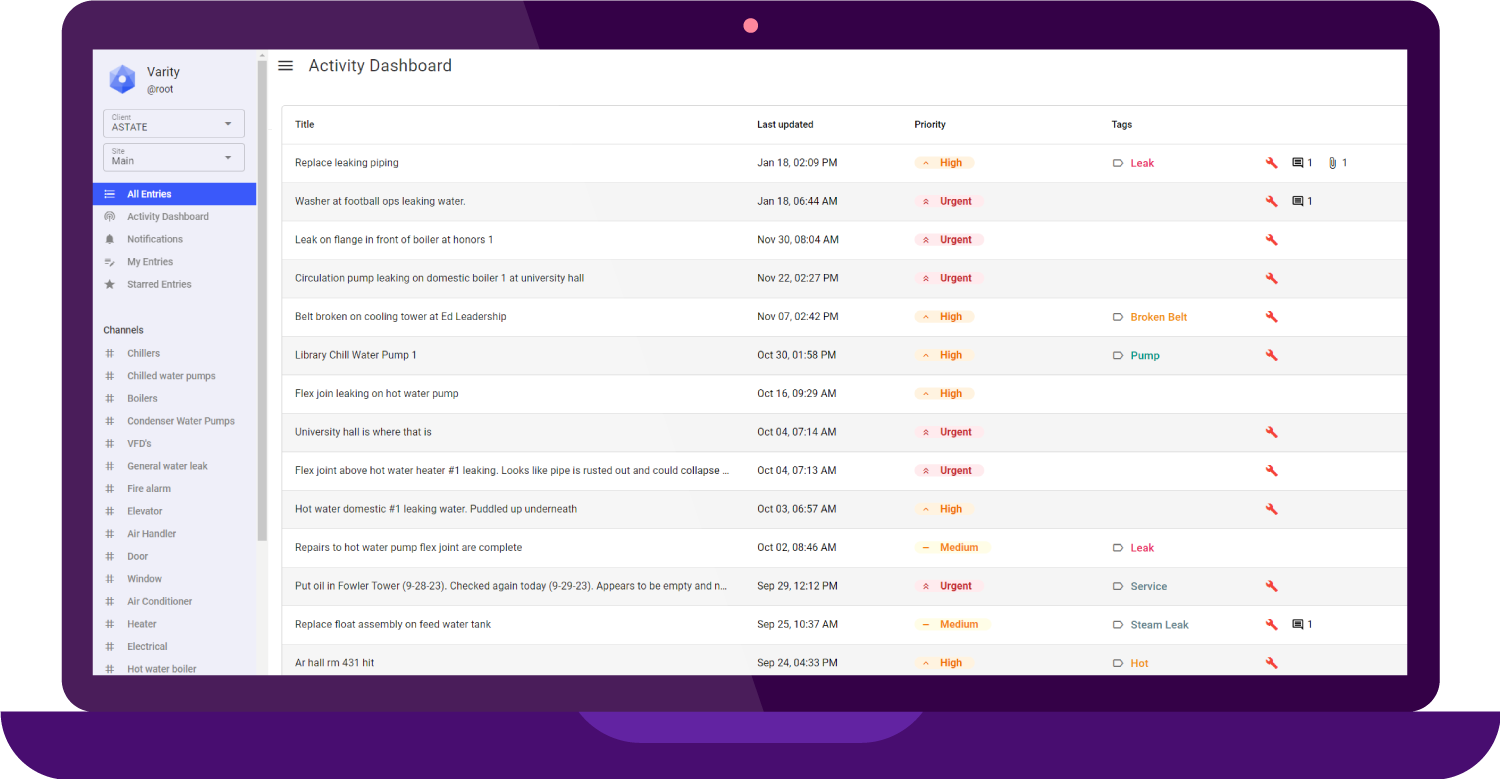
Task: Open entry 'University hall is where that is'
Action: pyautogui.click(x=363, y=432)
